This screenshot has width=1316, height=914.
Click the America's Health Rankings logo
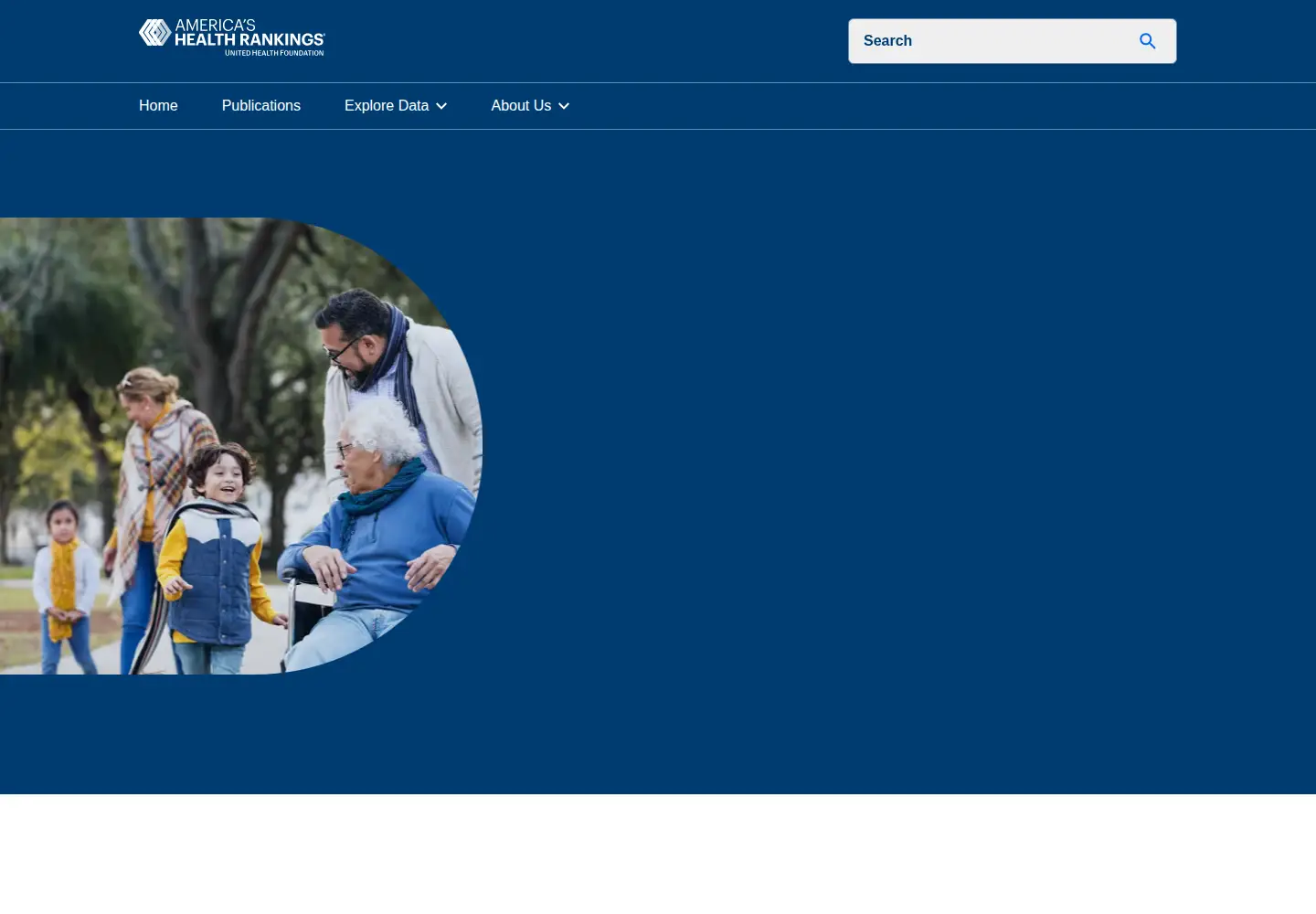click(x=232, y=37)
